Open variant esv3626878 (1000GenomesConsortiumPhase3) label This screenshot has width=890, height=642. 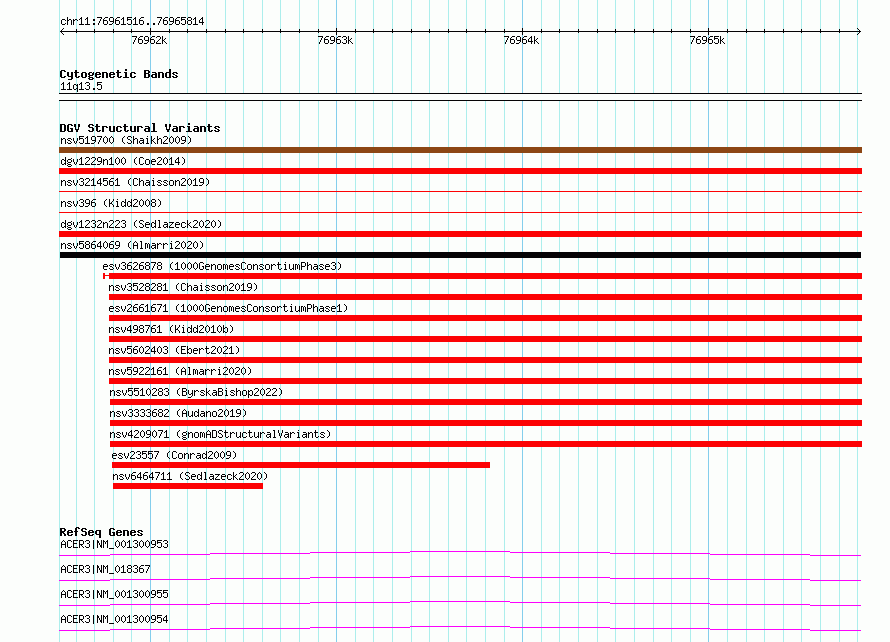click(222, 266)
